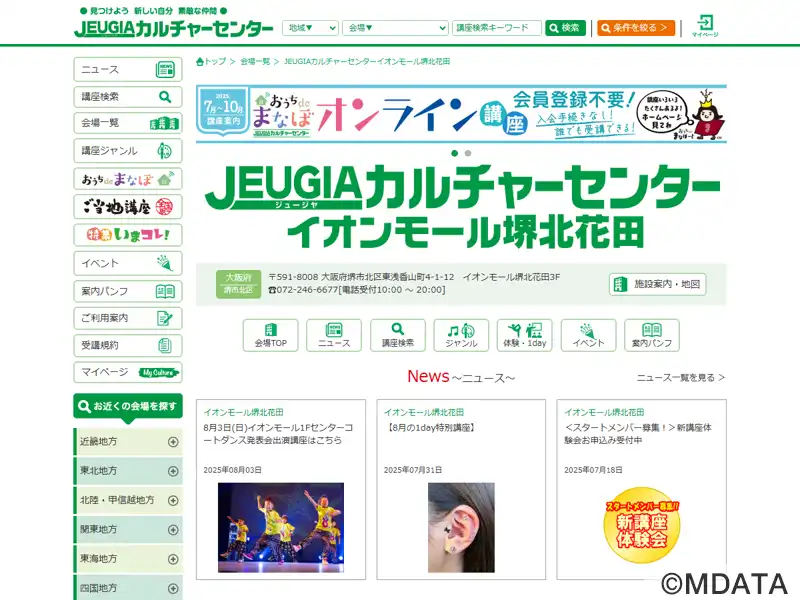The height and width of the screenshot is (600, 800).
Task: Open ご利用案内 in the left sidebar
Action: tap(128, 318)
